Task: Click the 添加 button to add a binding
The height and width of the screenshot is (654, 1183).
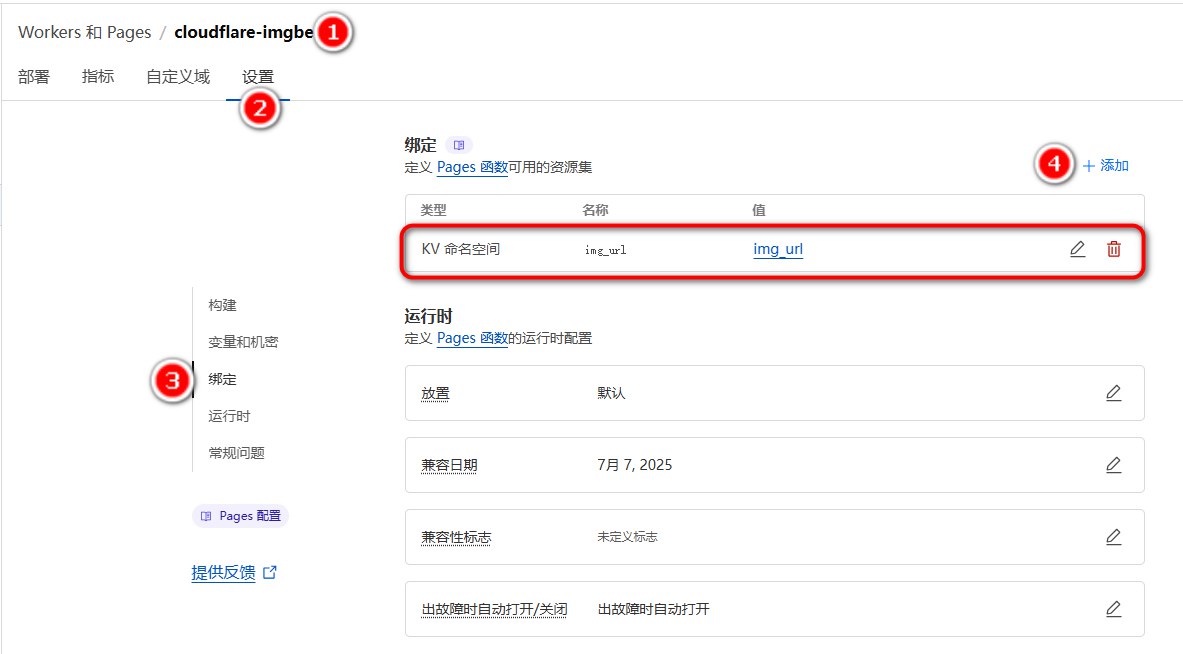Action: click(x=1105, y=167)
